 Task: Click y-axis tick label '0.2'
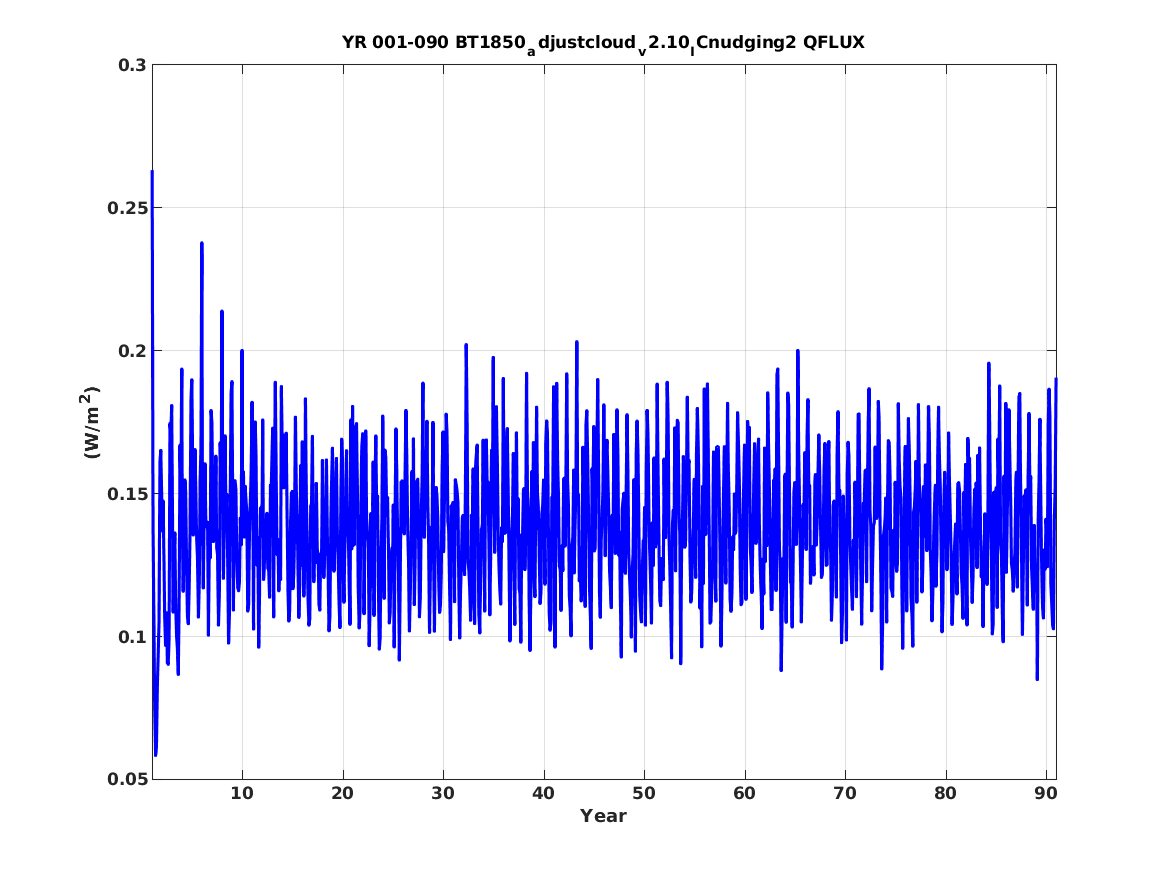(132, 351)
